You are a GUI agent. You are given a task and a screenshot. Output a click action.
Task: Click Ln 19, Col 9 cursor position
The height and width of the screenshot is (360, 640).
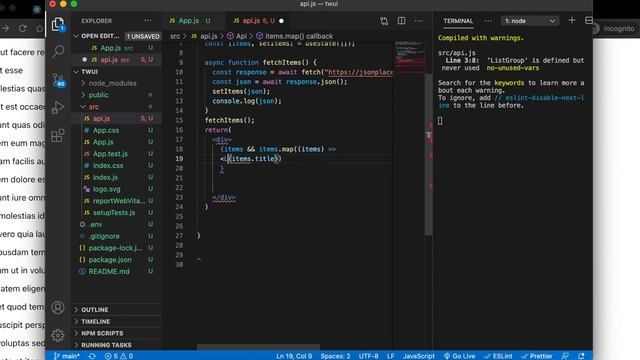tap(294, 356)
